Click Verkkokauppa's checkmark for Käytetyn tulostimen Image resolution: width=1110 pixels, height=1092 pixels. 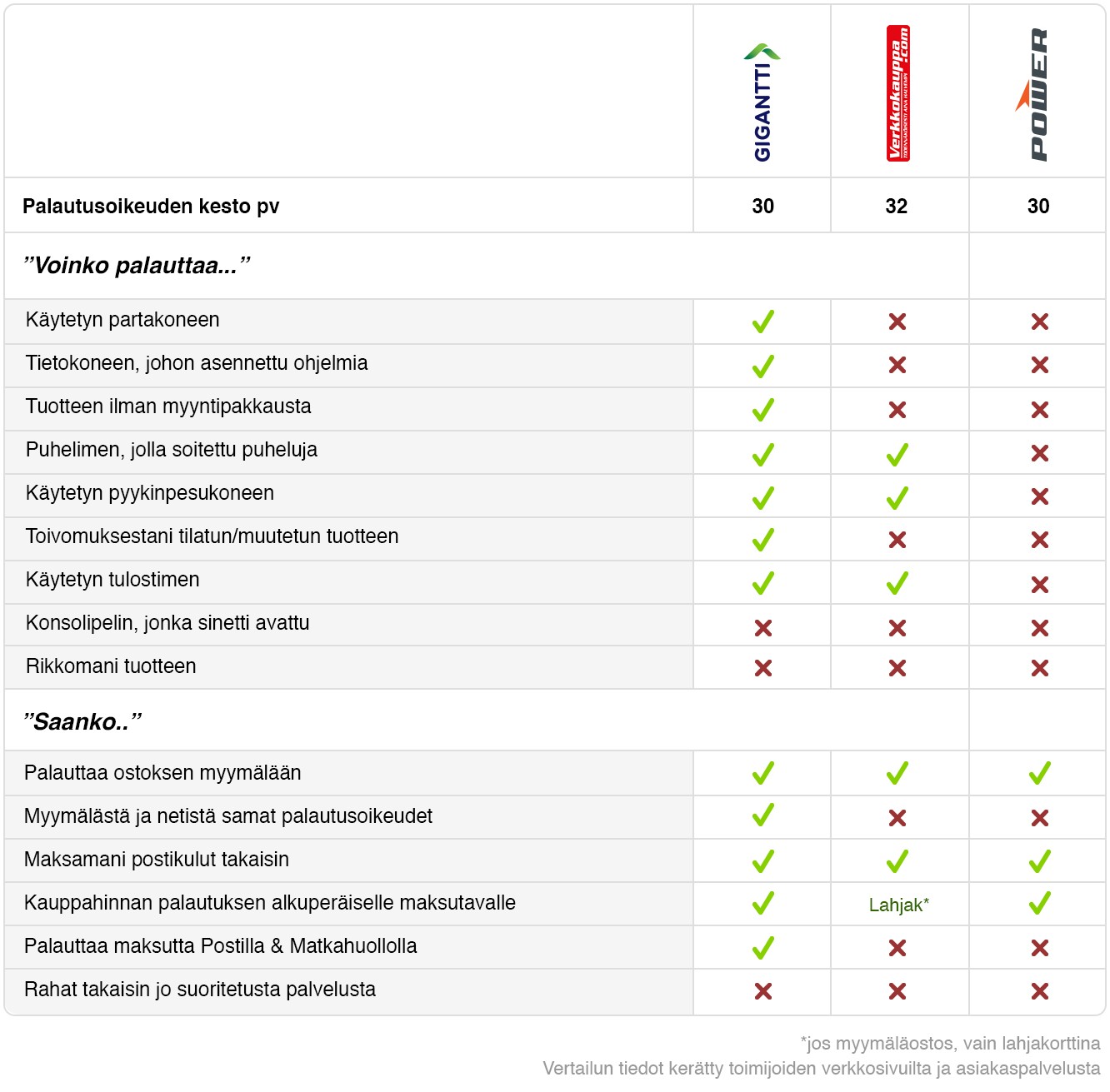(x=897, y=583)
